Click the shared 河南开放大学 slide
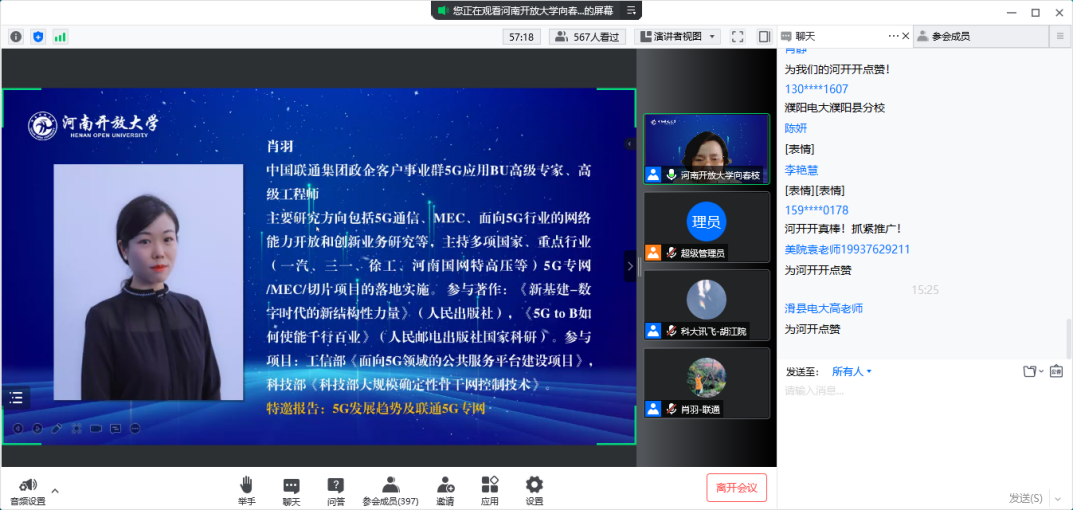Screen dimensions: 1073x510 click(x=319, y=267)
